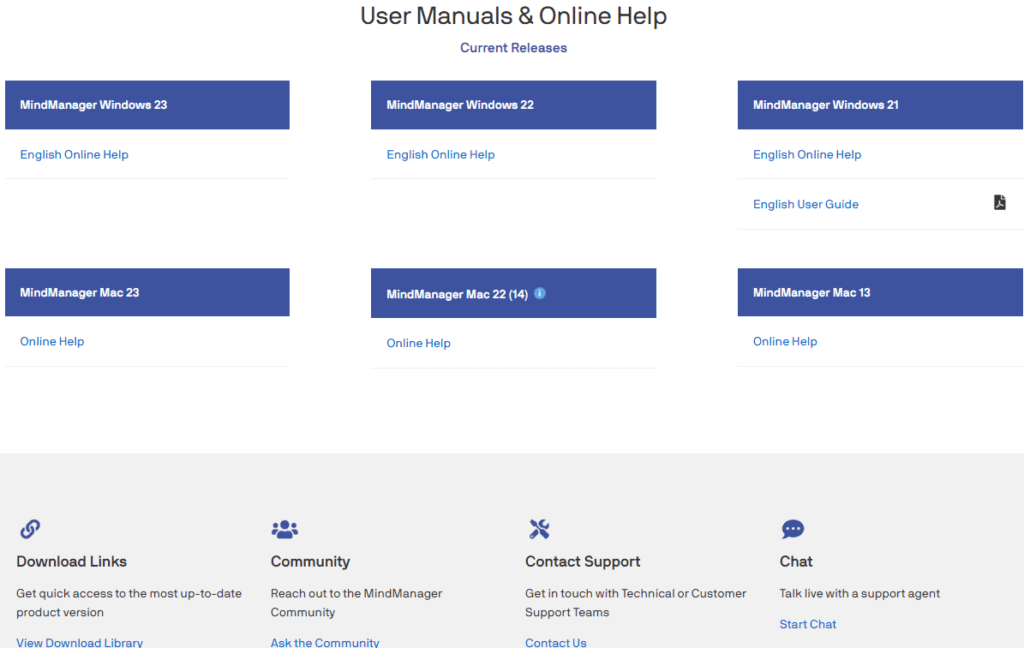The height and width of the screenshot is (648, 1024).
Task: Open English Online Help for MindManager Windows 21
Action: tap(807, 155)
